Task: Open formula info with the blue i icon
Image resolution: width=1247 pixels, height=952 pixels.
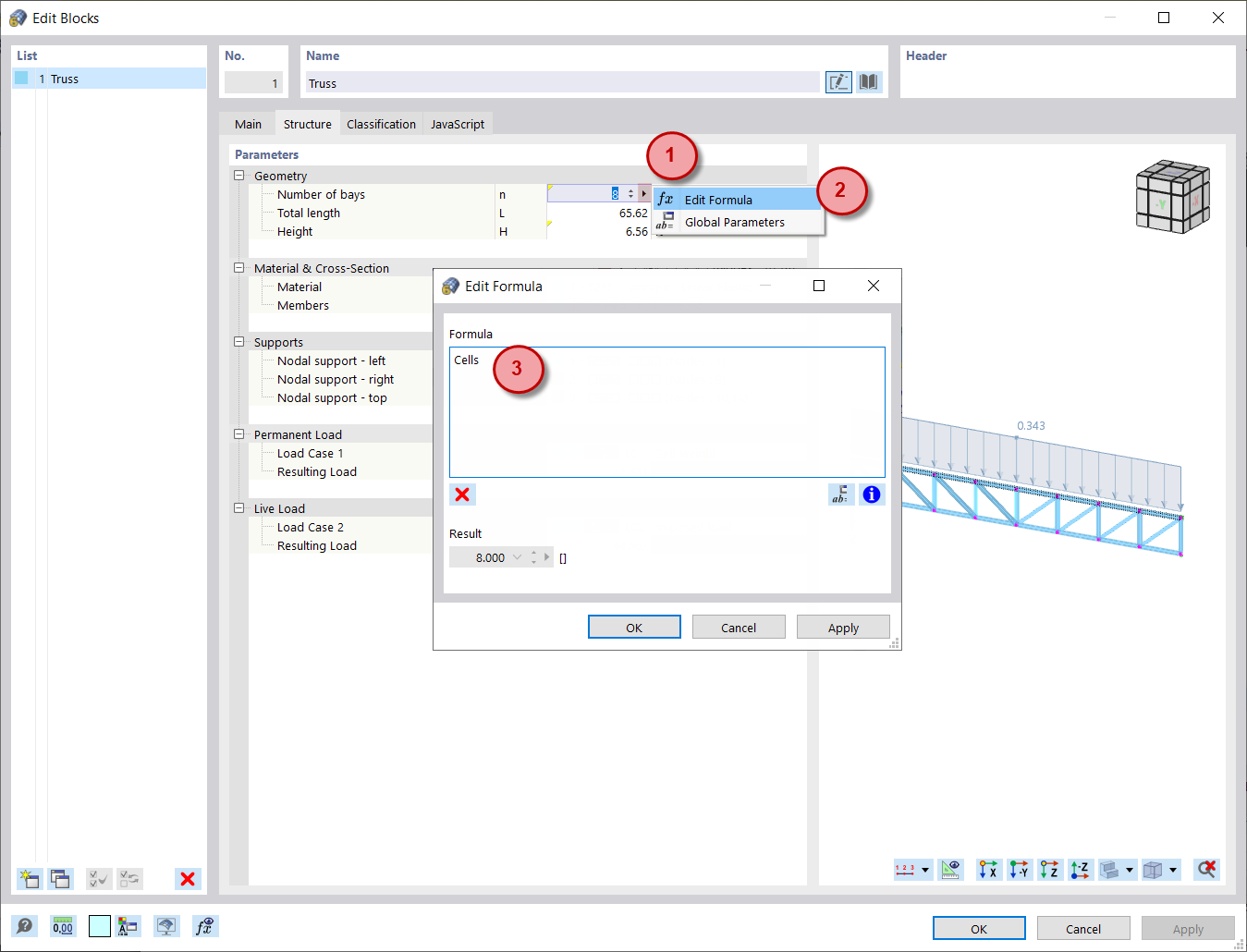Action: (870, 494)
